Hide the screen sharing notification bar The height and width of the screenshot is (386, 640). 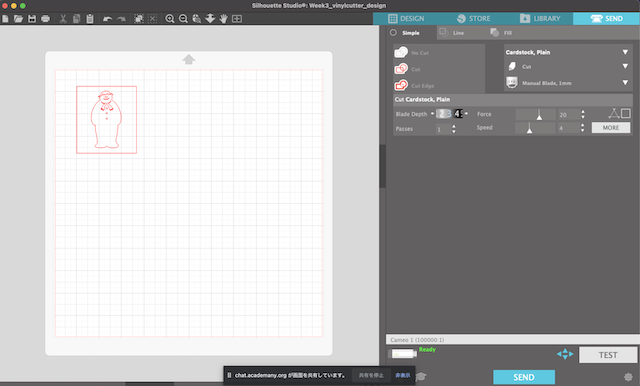[x=402, y=375]
